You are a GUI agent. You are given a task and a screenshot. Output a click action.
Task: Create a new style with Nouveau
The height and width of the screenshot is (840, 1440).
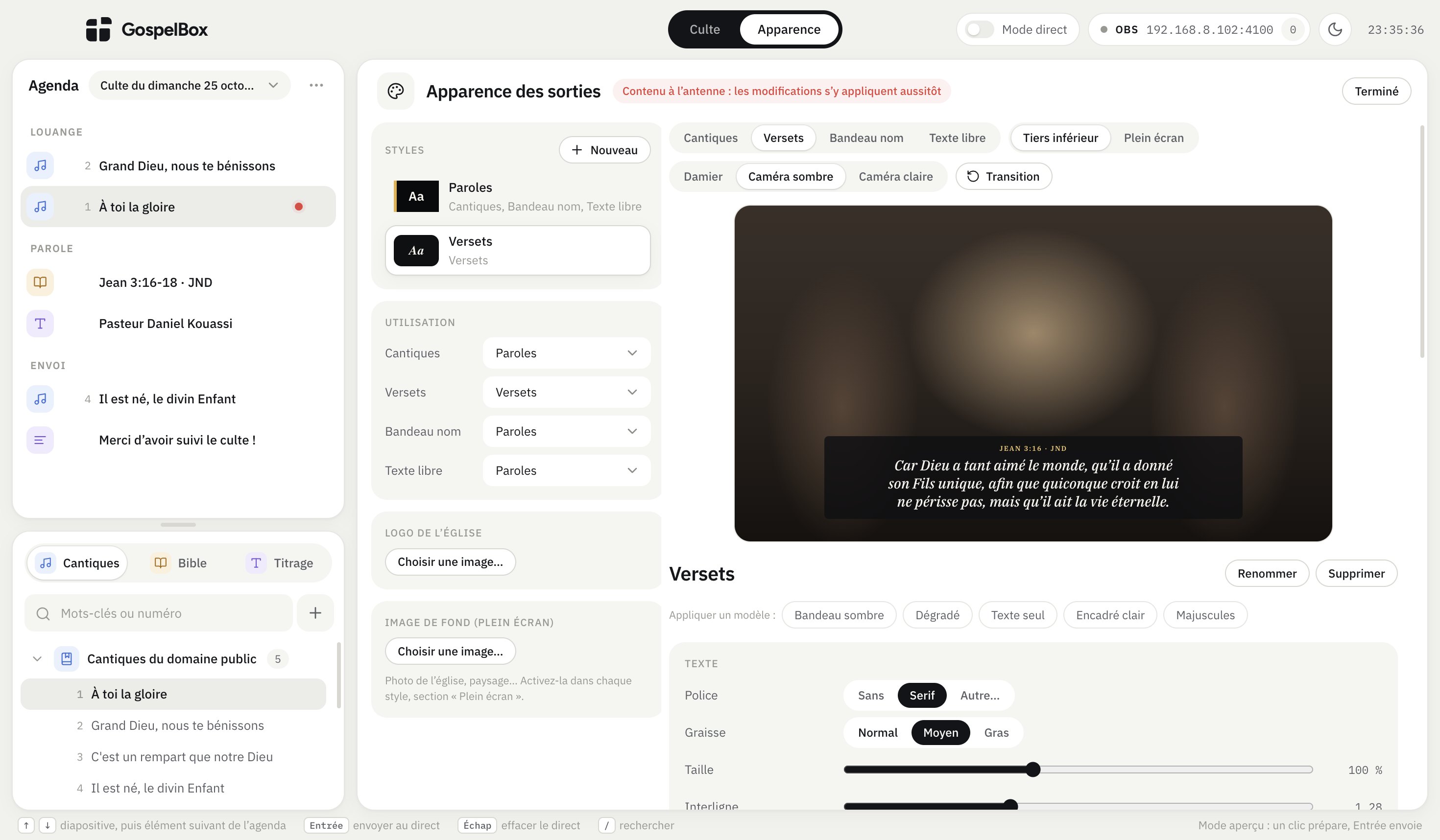point(604,150)
